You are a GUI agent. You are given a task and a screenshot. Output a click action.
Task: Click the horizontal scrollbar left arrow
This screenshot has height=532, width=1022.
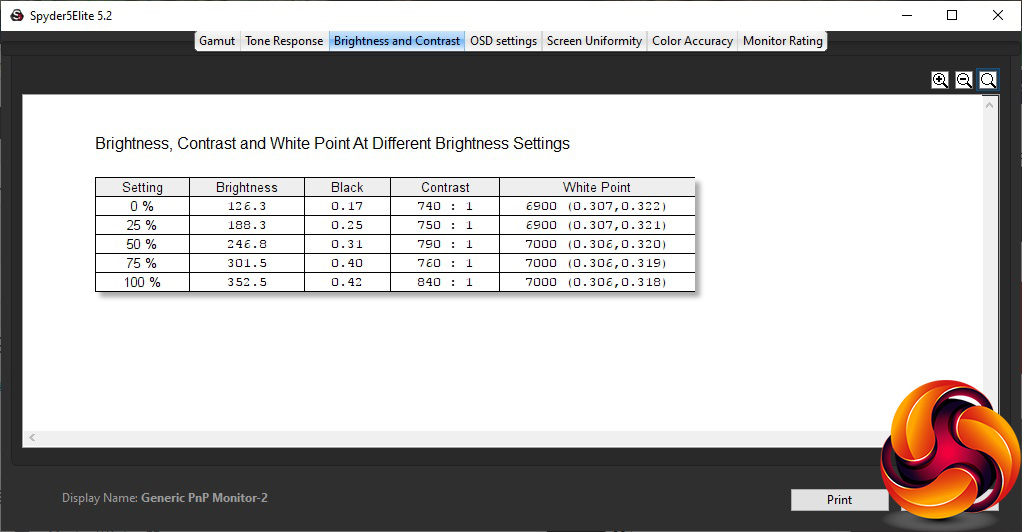[x=32, y=437]
